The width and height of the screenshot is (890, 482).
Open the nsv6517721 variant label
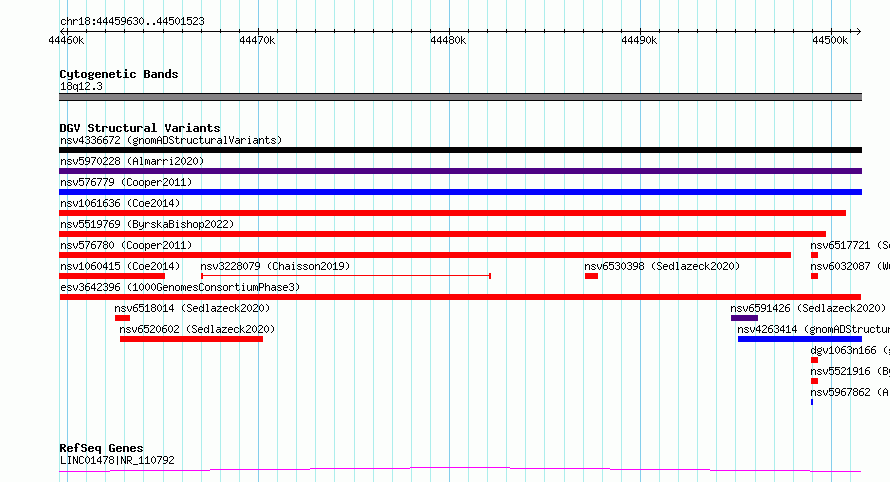(850, 245)
